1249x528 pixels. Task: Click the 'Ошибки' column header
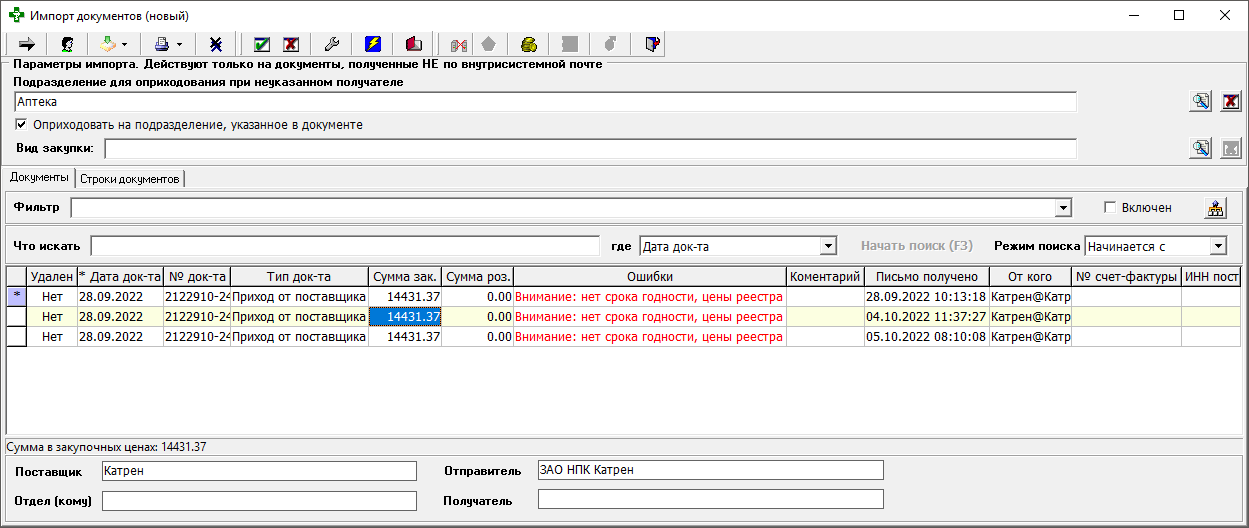pyautogui.click(x=649, y=277)
